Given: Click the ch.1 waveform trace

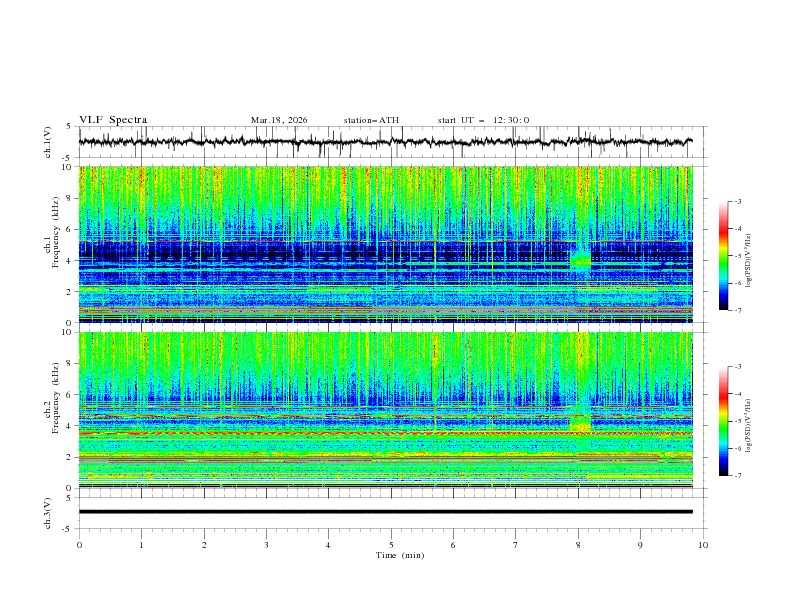Looking at the screenshot, I should coord(385,142).
